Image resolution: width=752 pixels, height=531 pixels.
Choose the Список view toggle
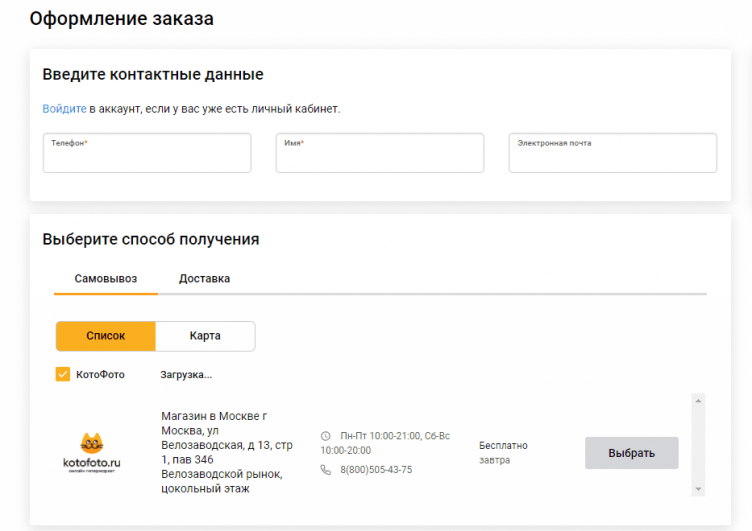105,336
